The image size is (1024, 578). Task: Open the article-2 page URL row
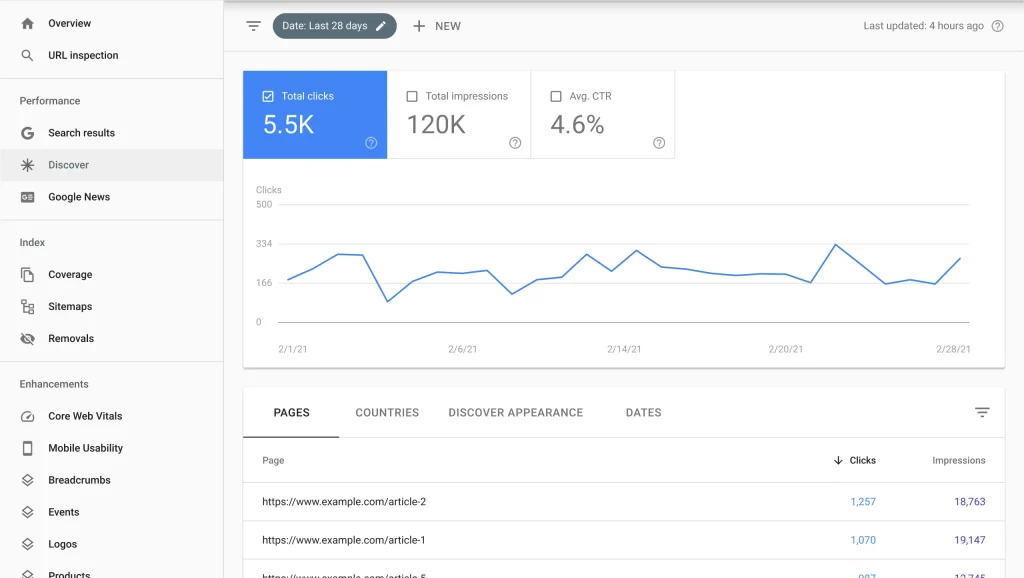[344, 502]
